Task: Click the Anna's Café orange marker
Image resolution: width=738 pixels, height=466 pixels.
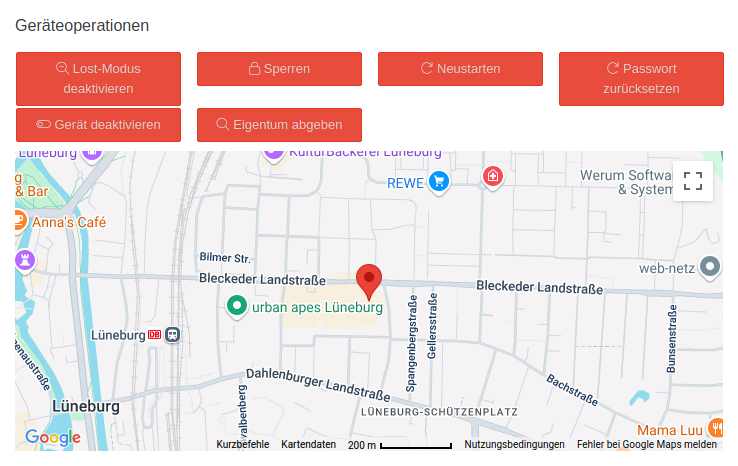Action: pyautogui.click(x=20, y=222)
